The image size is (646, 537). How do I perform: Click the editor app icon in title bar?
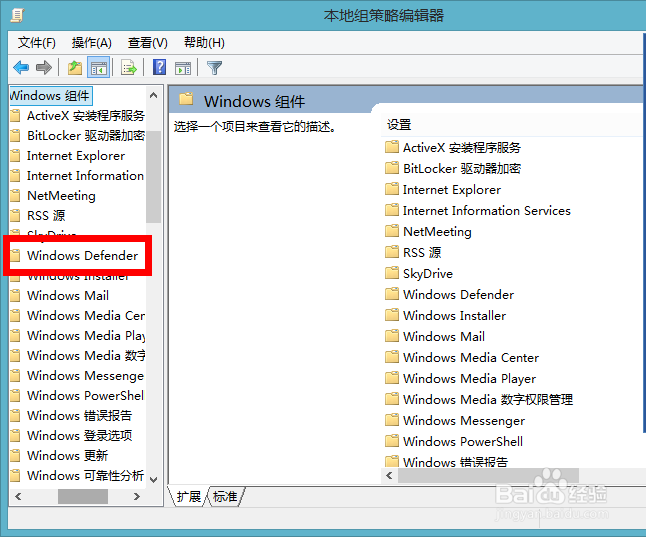(x=17, y=16)
